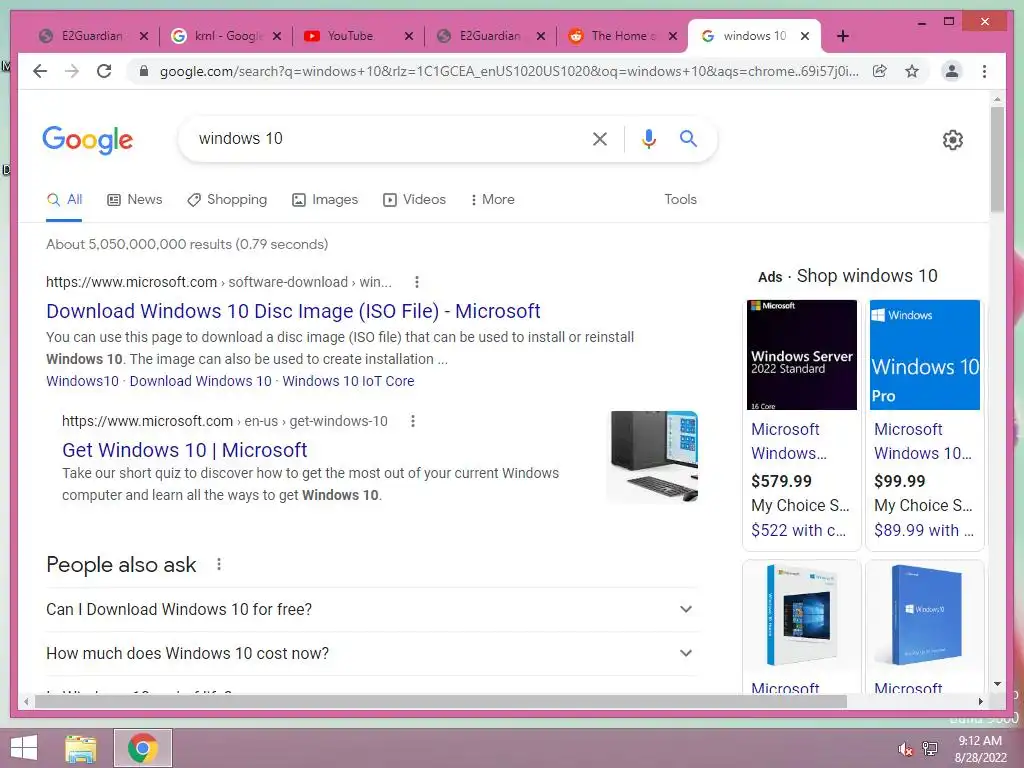The width and height of the screenshot is (1024, 768).
Task: Close the YouTube tab
Action: pyautogui.click(x=409, y=36)
